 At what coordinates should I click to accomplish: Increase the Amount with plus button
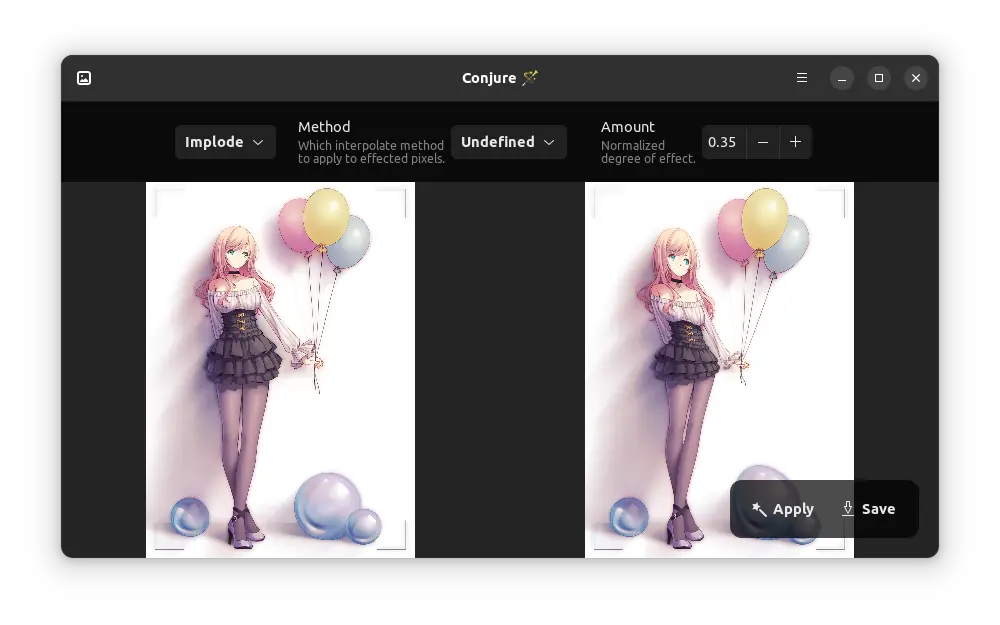(796, 142)
